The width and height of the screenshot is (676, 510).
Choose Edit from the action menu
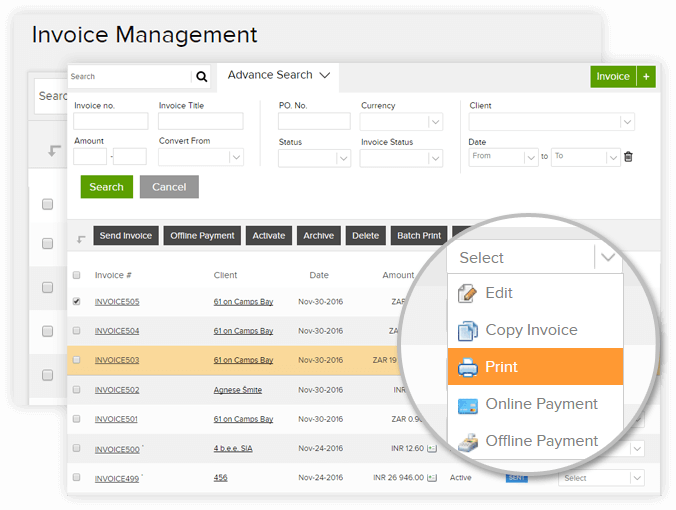click(x=535, y=293)
